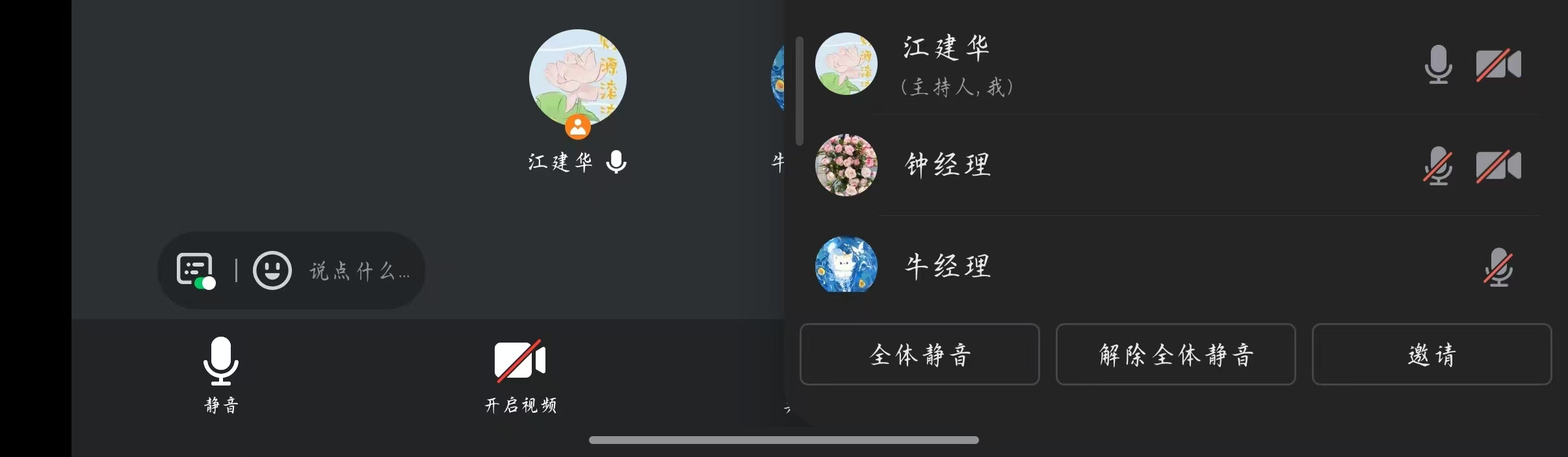Click the microphone icon beside 江建华's name in main view
This screenshot has height=457, width=1568.
pos(616,161)
